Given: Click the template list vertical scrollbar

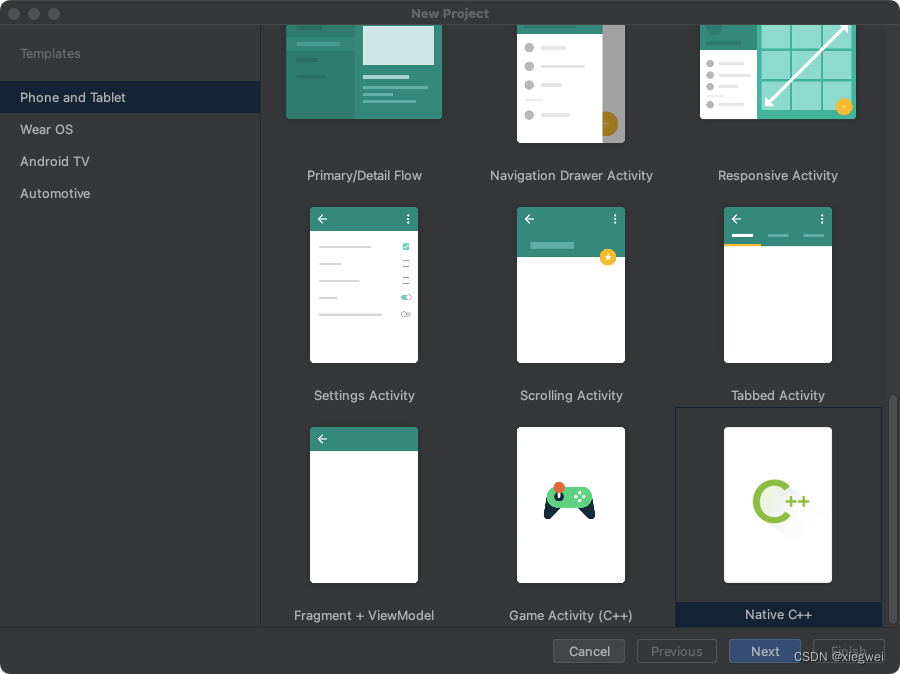Looking at the screenshot, I should (893, 508).
